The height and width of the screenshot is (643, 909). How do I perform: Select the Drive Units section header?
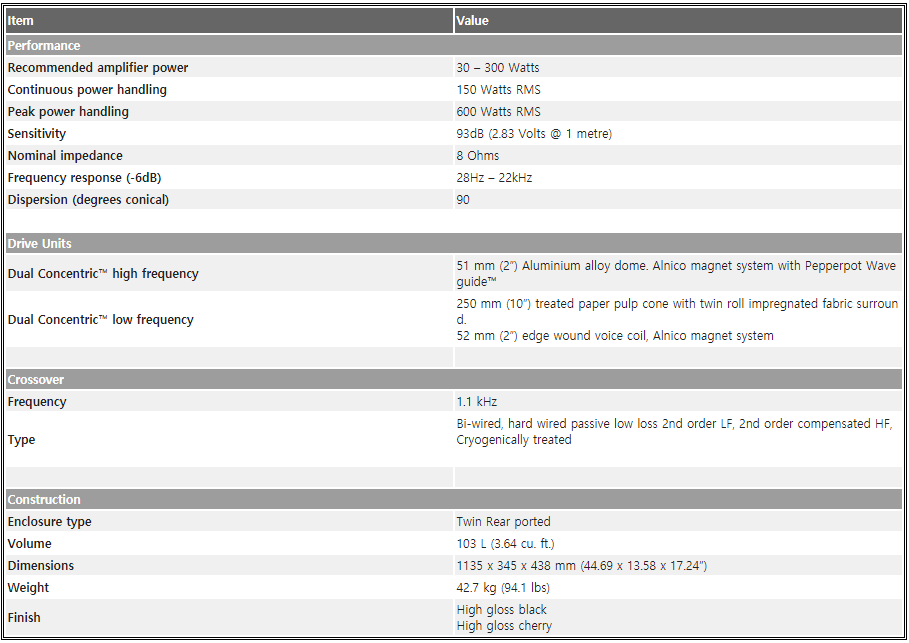[454, 244]
